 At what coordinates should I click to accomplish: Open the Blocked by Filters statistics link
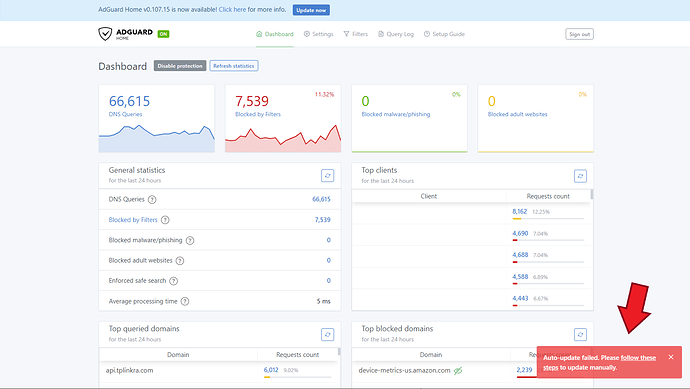tap(133, 220)
